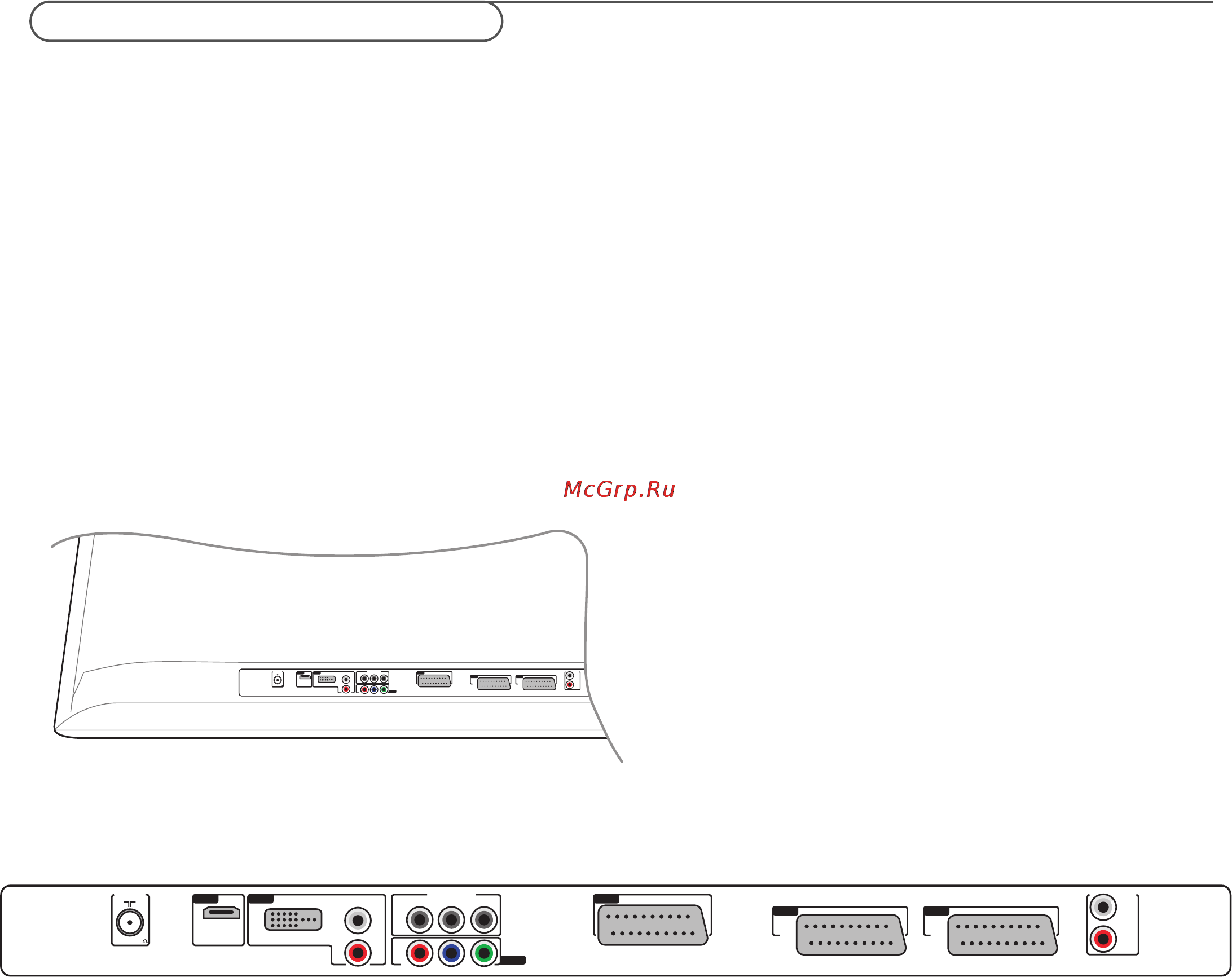This screenshot has height=977, width=1232.
Task: Click first small SCART socket on TV back
Action: click(434, 680)
